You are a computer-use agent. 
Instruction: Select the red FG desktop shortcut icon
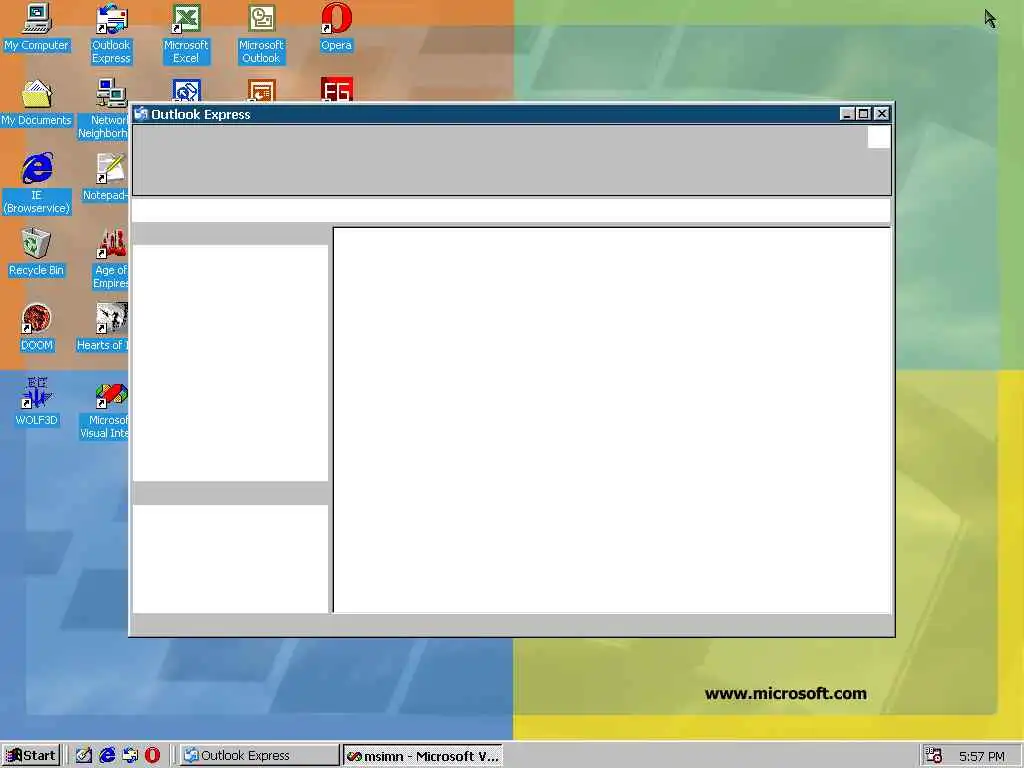337,89
